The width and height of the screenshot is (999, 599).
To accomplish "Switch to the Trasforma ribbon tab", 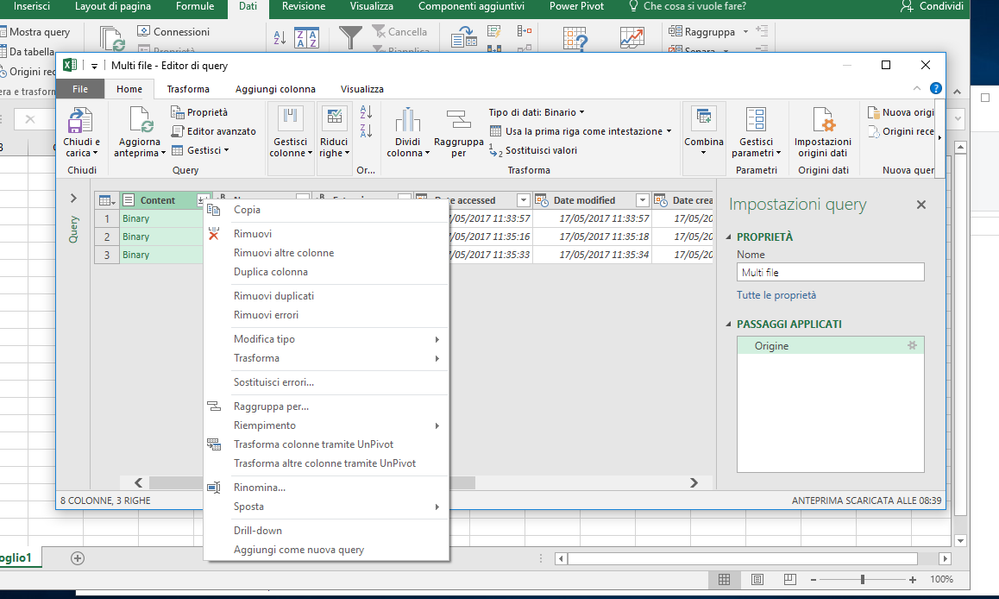I will [188, 89].
